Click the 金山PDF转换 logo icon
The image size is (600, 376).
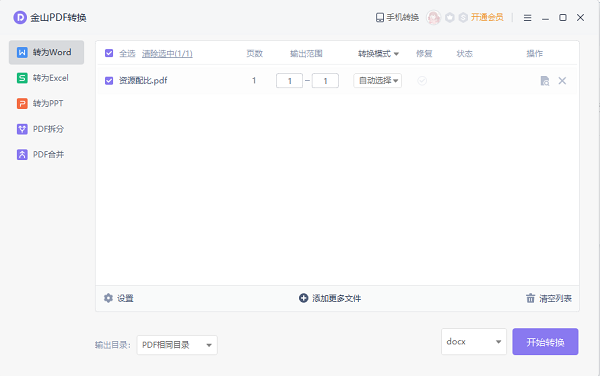[20, 17]
